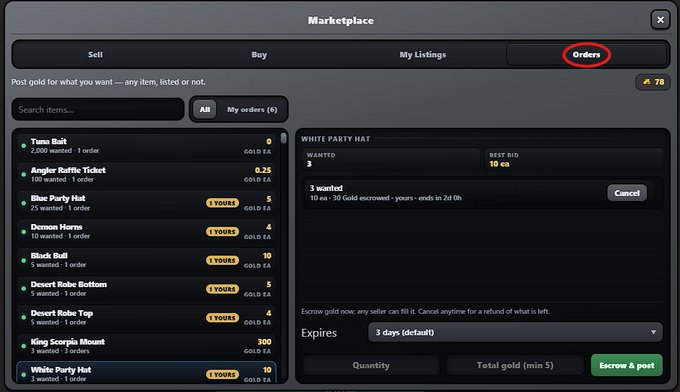Image resolution: width=680 pixels, height=392 pixels.
Task: Open the Buy tab
Action: tap(259, 55)
